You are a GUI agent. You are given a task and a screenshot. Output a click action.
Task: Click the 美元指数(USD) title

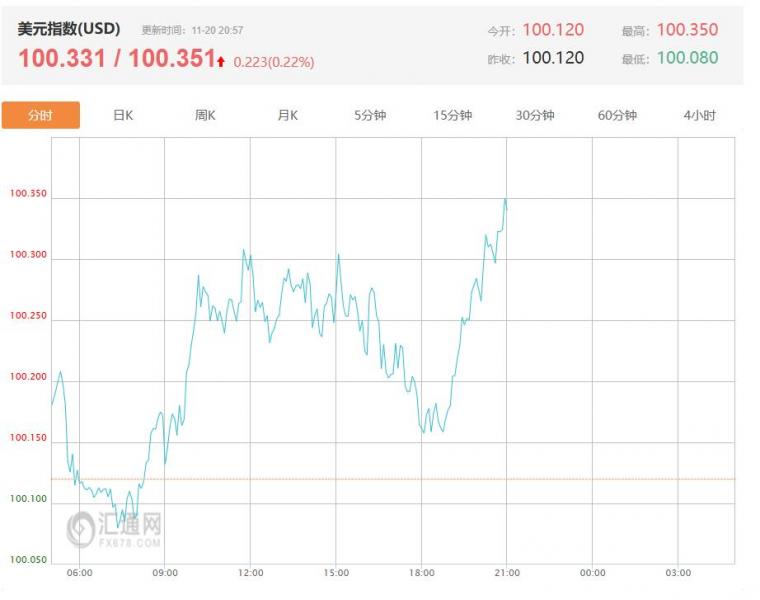click(x=69, y=29)
